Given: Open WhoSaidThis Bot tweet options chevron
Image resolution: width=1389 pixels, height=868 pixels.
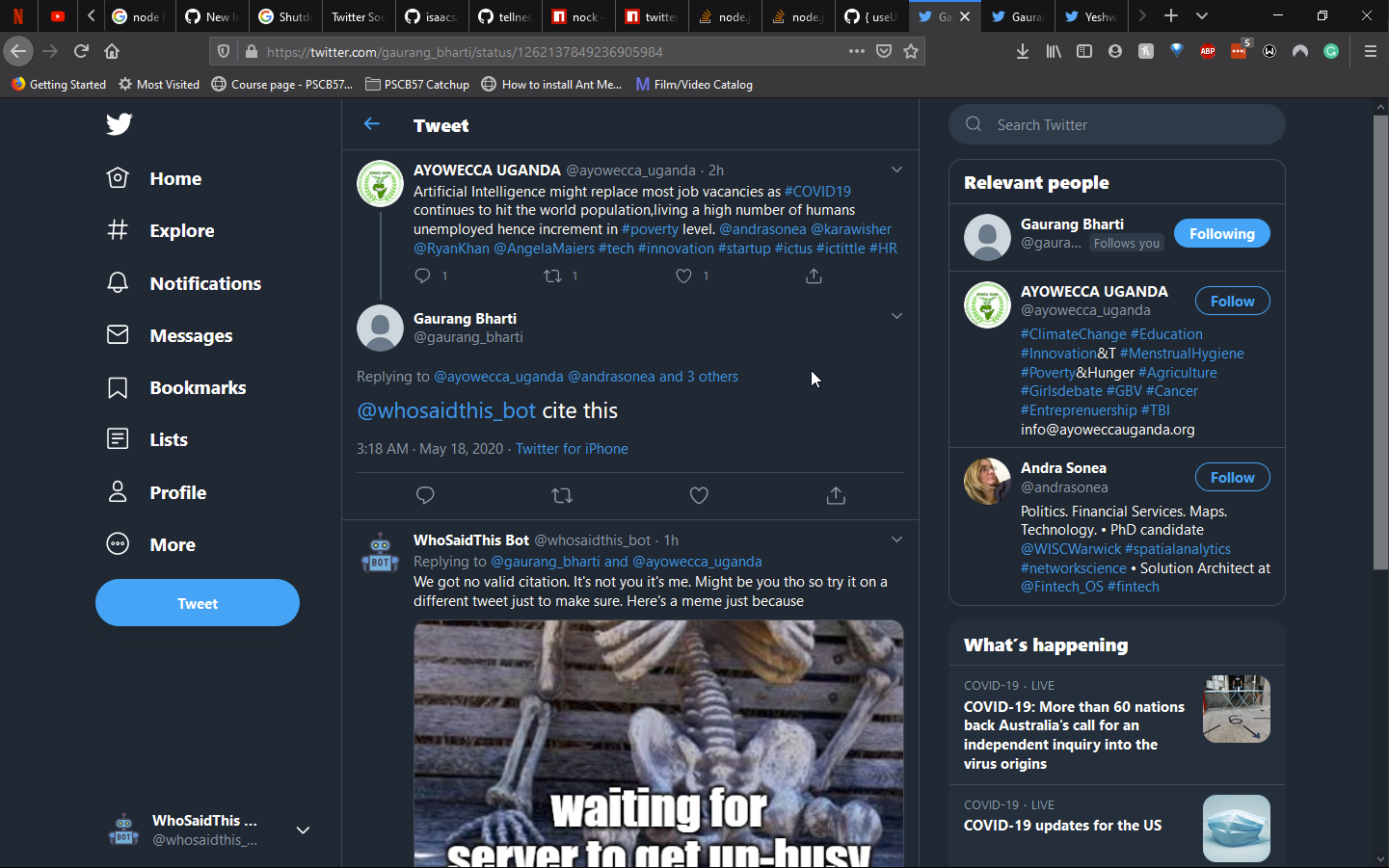Looking at the screenshot, I should pyautogui.click(x=896, y=539).
